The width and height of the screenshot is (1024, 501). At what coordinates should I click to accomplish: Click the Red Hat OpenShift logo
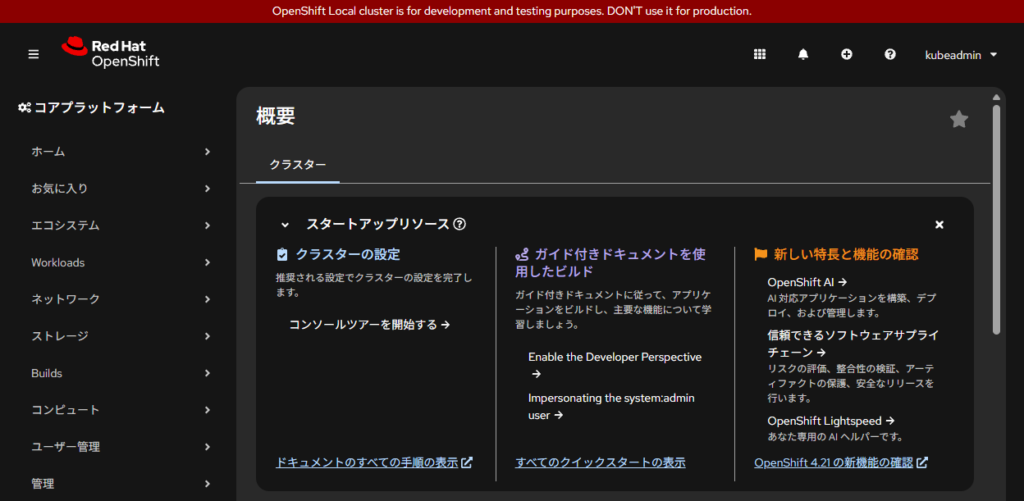pos(110,54)
